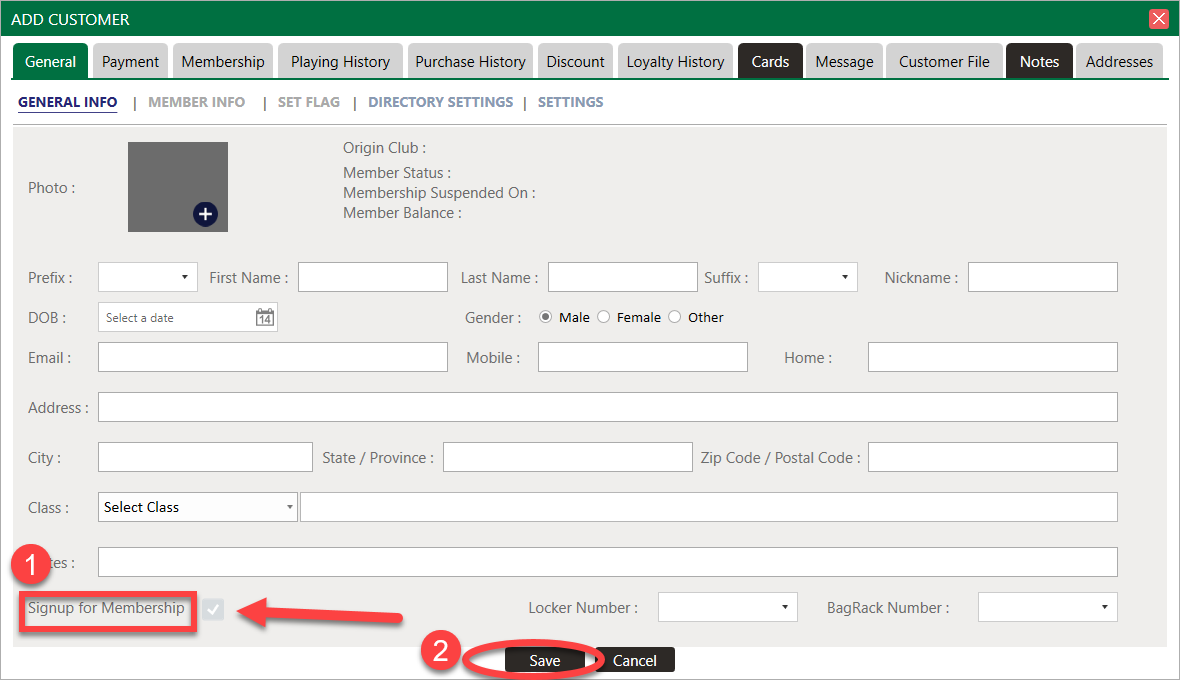Open the Select Class dropdown

[198, 507]
